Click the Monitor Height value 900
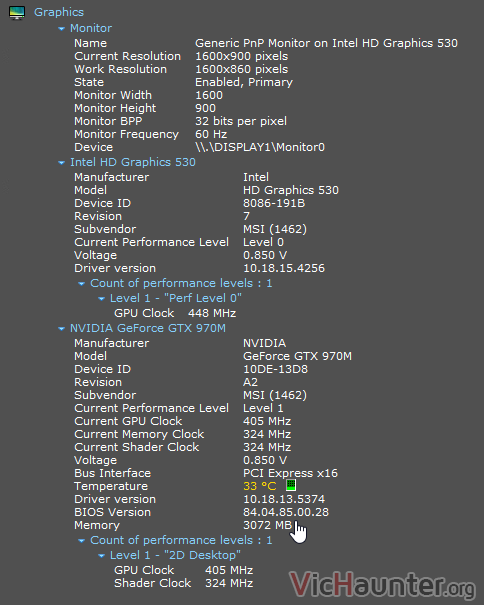This screenshot has height=605, width=484. (x=205, y=108)
